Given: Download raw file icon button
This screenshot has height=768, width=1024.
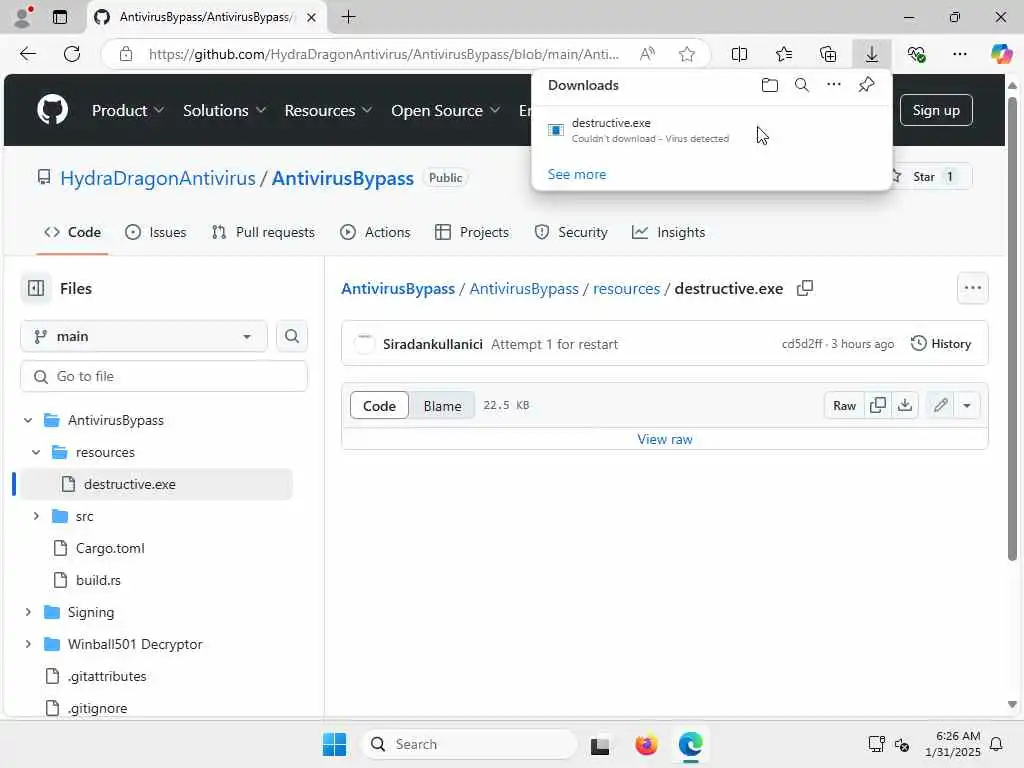Looking at the screenshot, I should click(905, 406).
